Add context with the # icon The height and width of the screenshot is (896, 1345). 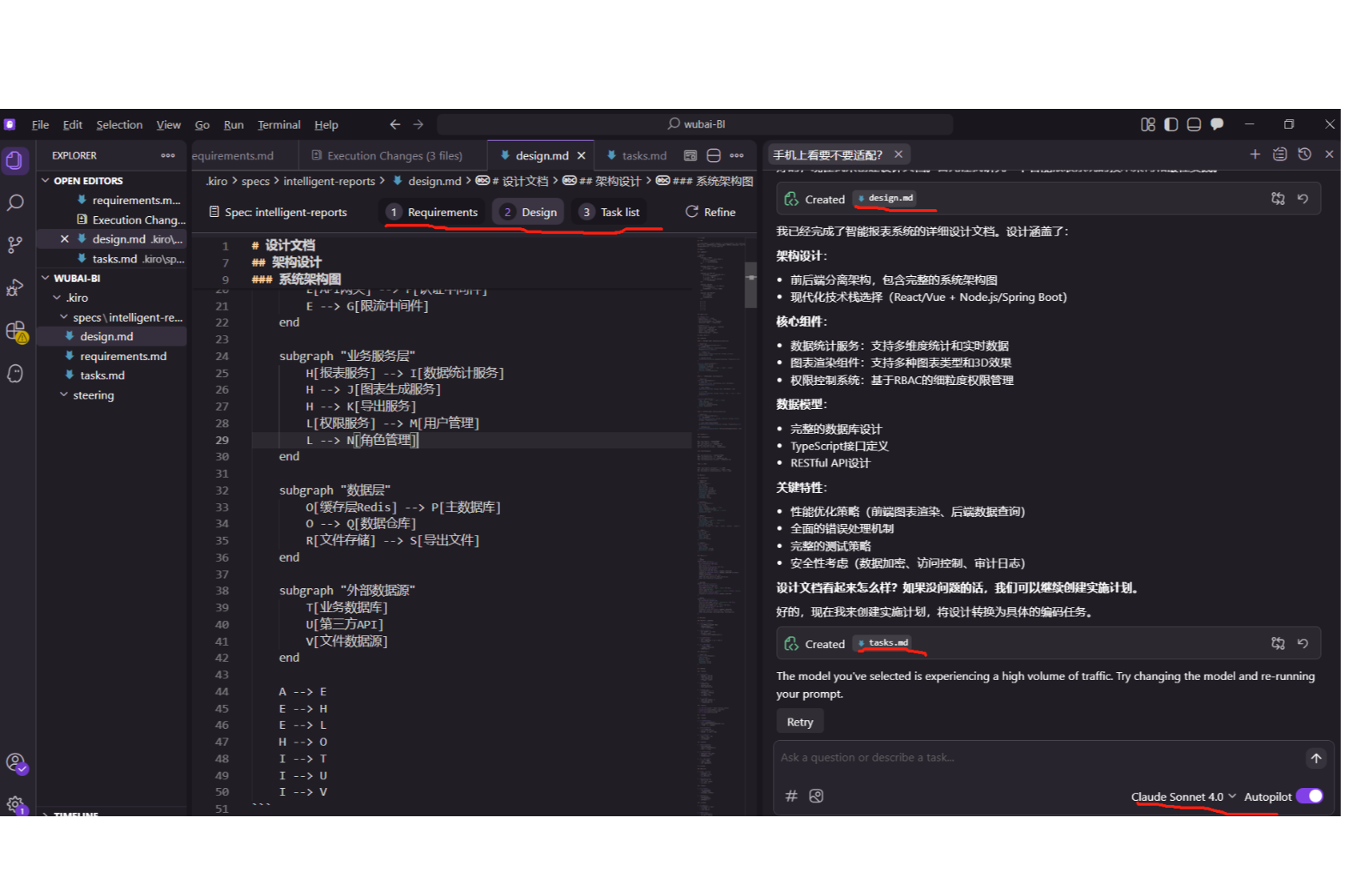click(792, 796)
